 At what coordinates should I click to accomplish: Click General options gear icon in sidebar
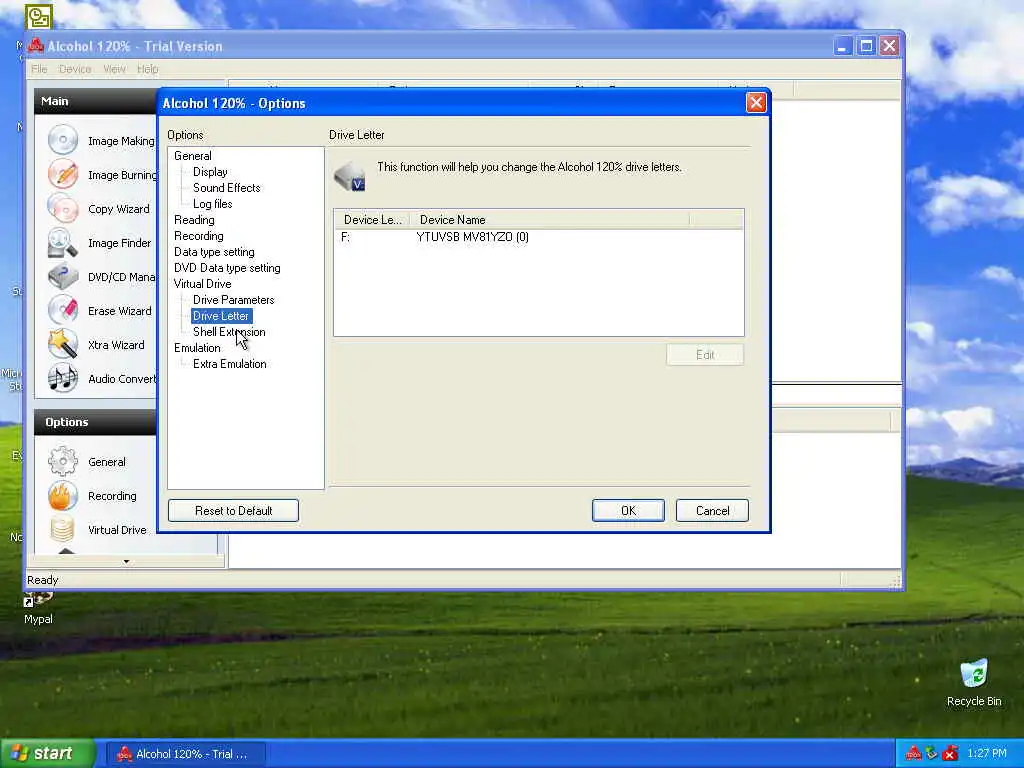63,462
